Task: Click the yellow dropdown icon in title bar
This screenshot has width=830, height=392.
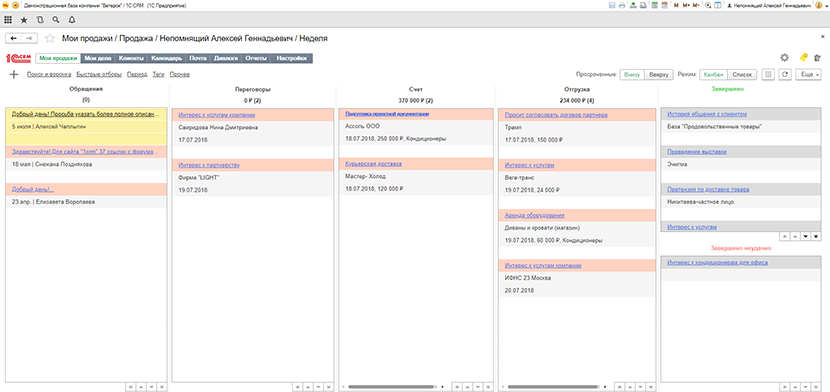Action: pyautogui.click(x=15, y=5)
